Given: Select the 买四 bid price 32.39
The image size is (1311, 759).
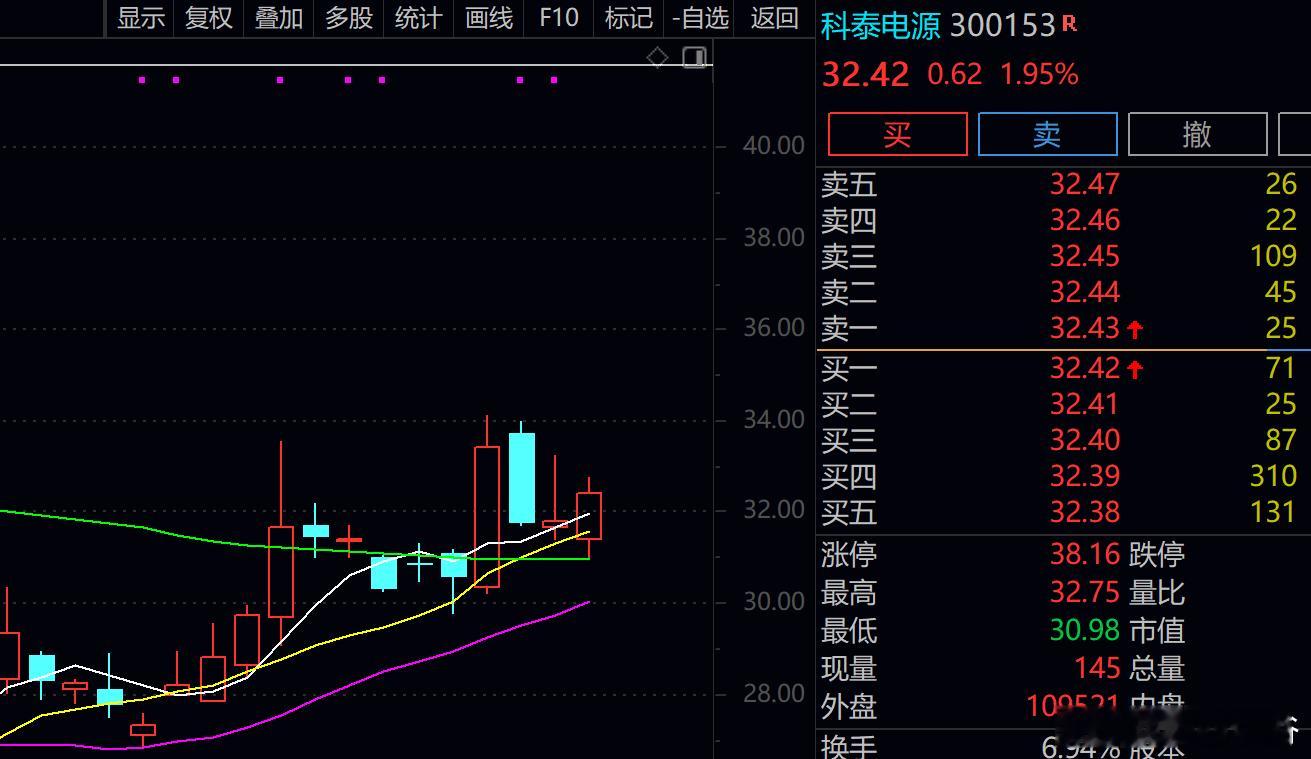Looking at the screenshot, I should point(1085,476).
